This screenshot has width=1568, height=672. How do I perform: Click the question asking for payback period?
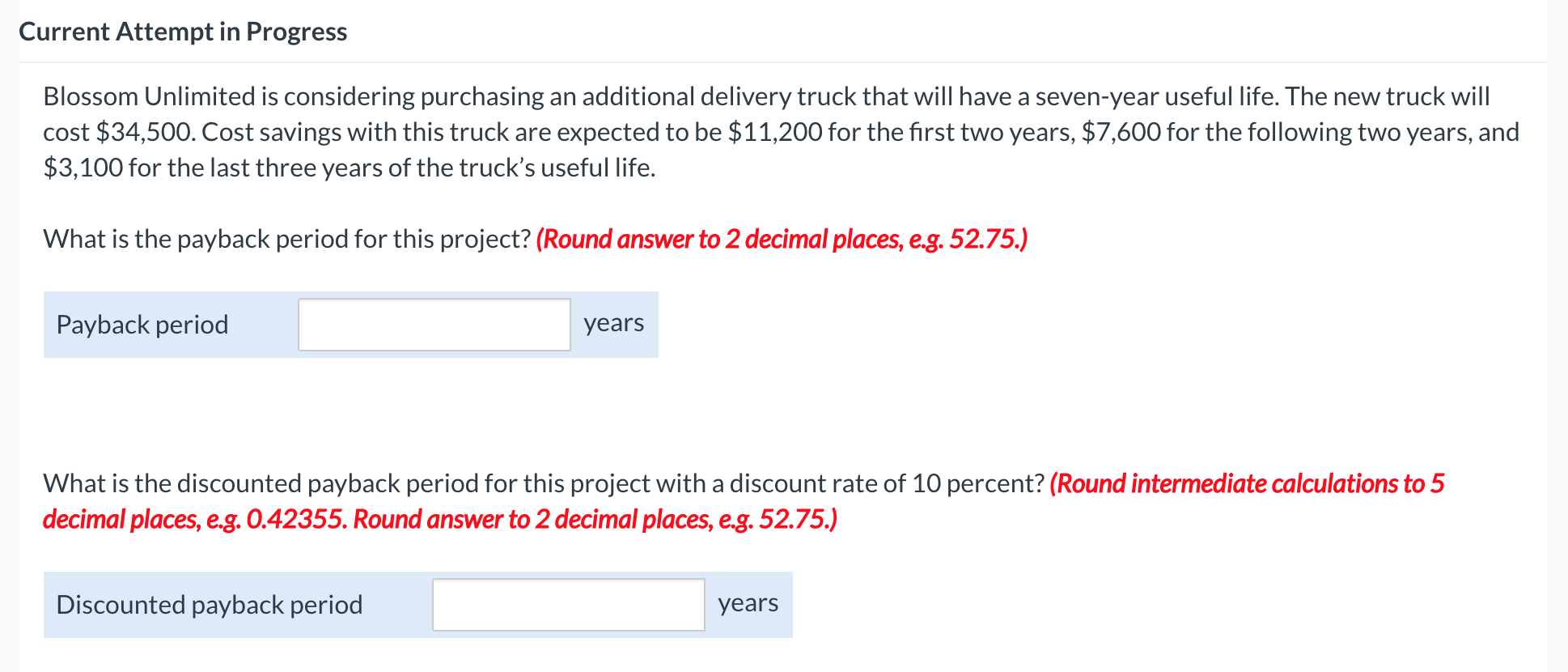pyautogui.click(x=285, y=238)
